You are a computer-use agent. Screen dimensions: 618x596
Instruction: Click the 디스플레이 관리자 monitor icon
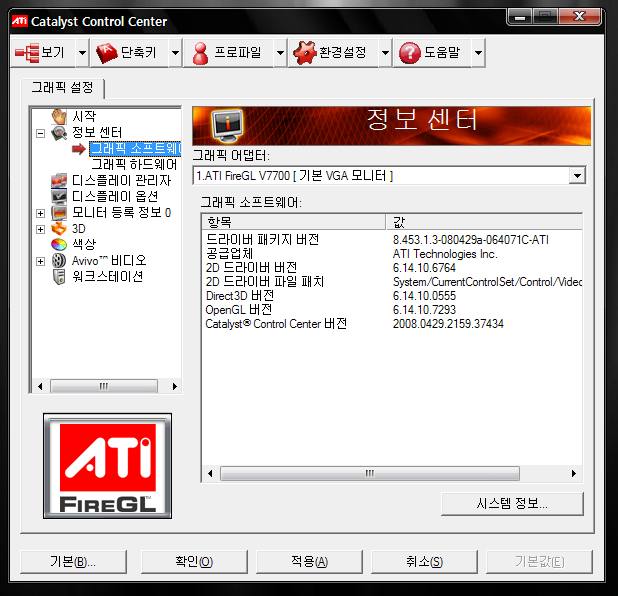click(x=59, y=181)
